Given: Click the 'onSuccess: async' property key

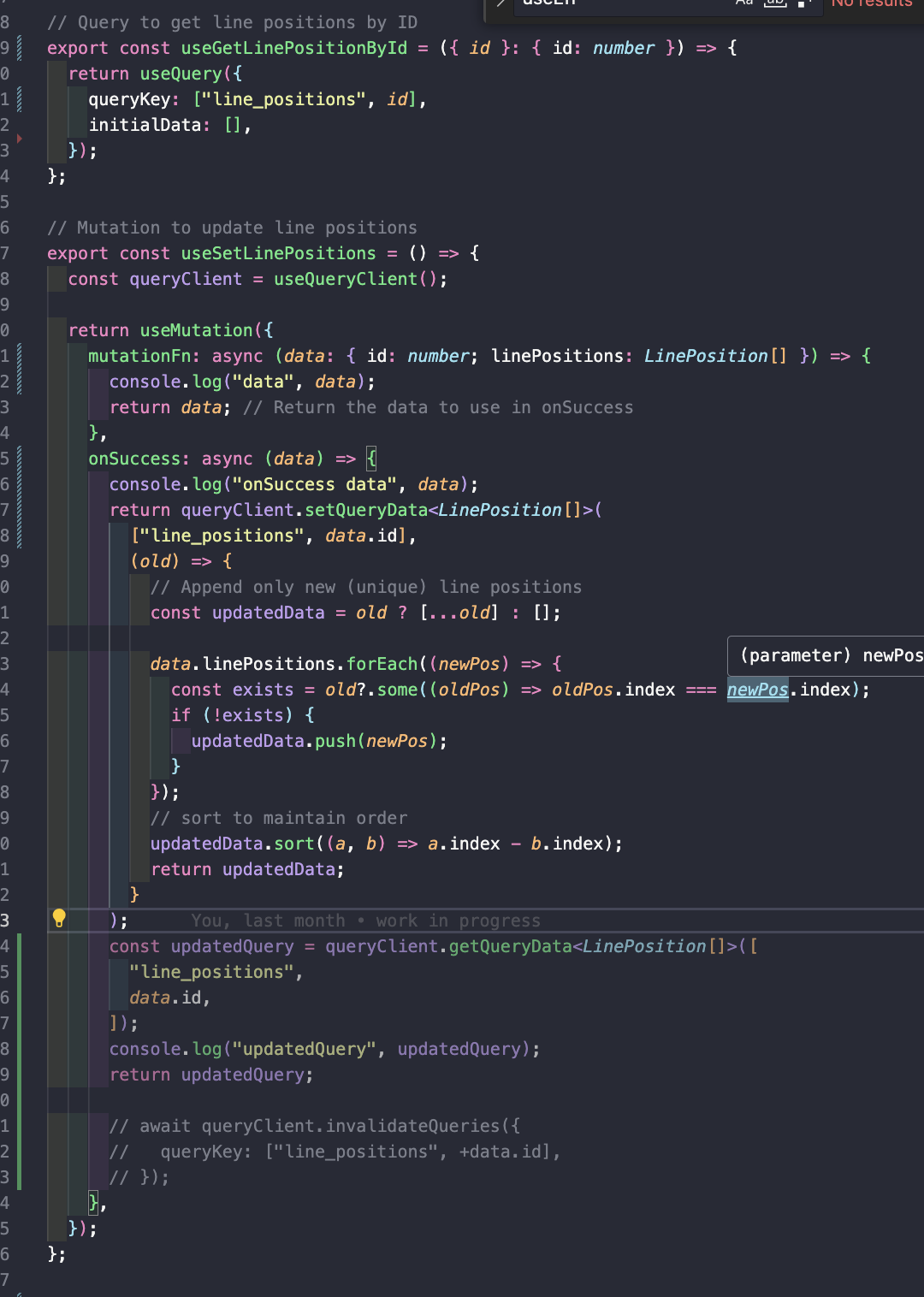Looking at the screenshot, I should click(170, 459).
